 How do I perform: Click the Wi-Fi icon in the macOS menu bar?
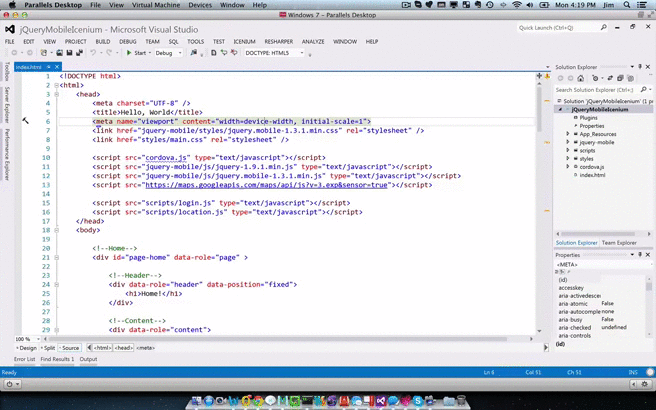click(517, 5)
